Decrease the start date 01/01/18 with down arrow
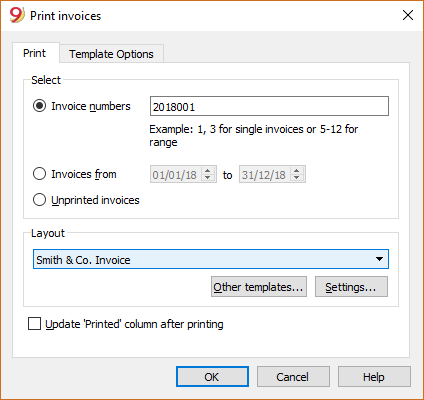Image resolution: width=424 pixels, height=400 pixels. [x=208, y=178]
